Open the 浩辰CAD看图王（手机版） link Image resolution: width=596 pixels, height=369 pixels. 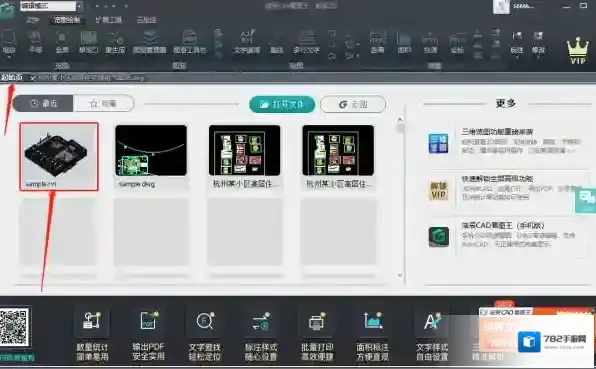[x=502, y=225]
